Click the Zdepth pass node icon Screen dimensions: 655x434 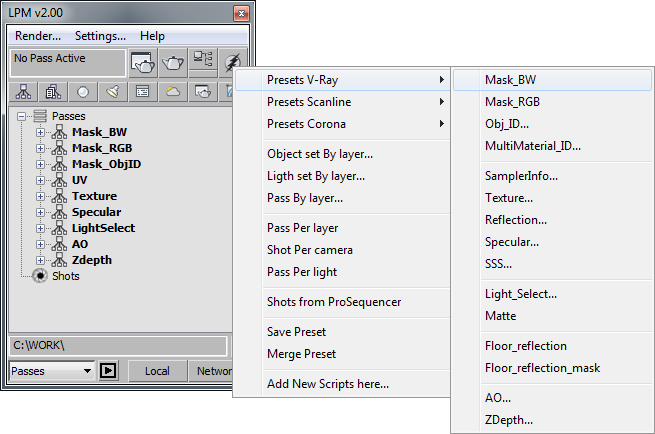(59, 260)
